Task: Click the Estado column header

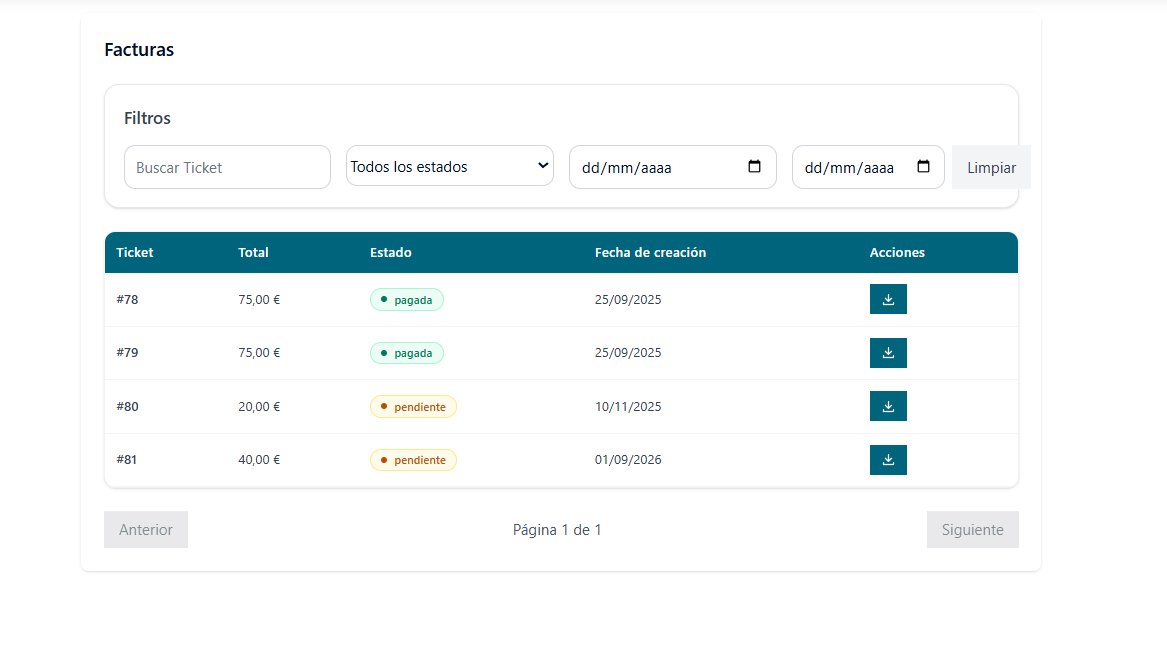Action: point(391,253)
